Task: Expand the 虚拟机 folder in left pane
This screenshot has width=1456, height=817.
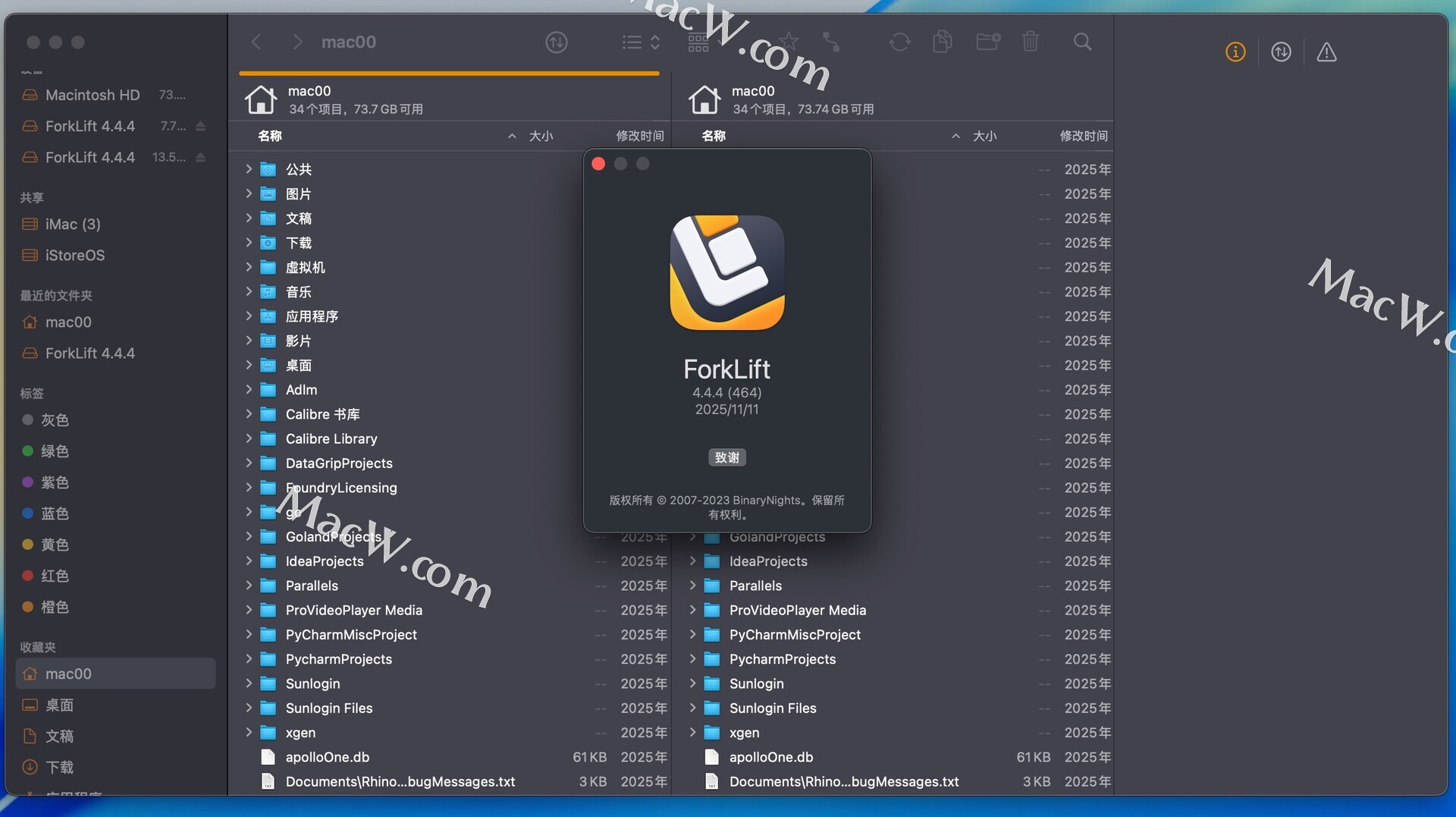Action: coord(249,267)
